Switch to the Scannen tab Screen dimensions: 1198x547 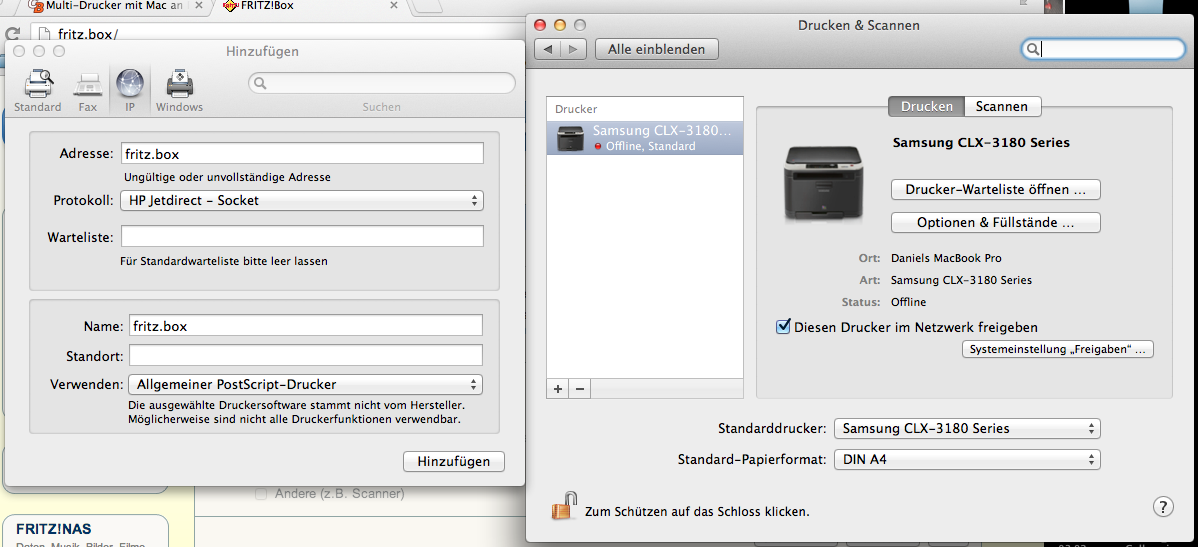click(1002, 106)
